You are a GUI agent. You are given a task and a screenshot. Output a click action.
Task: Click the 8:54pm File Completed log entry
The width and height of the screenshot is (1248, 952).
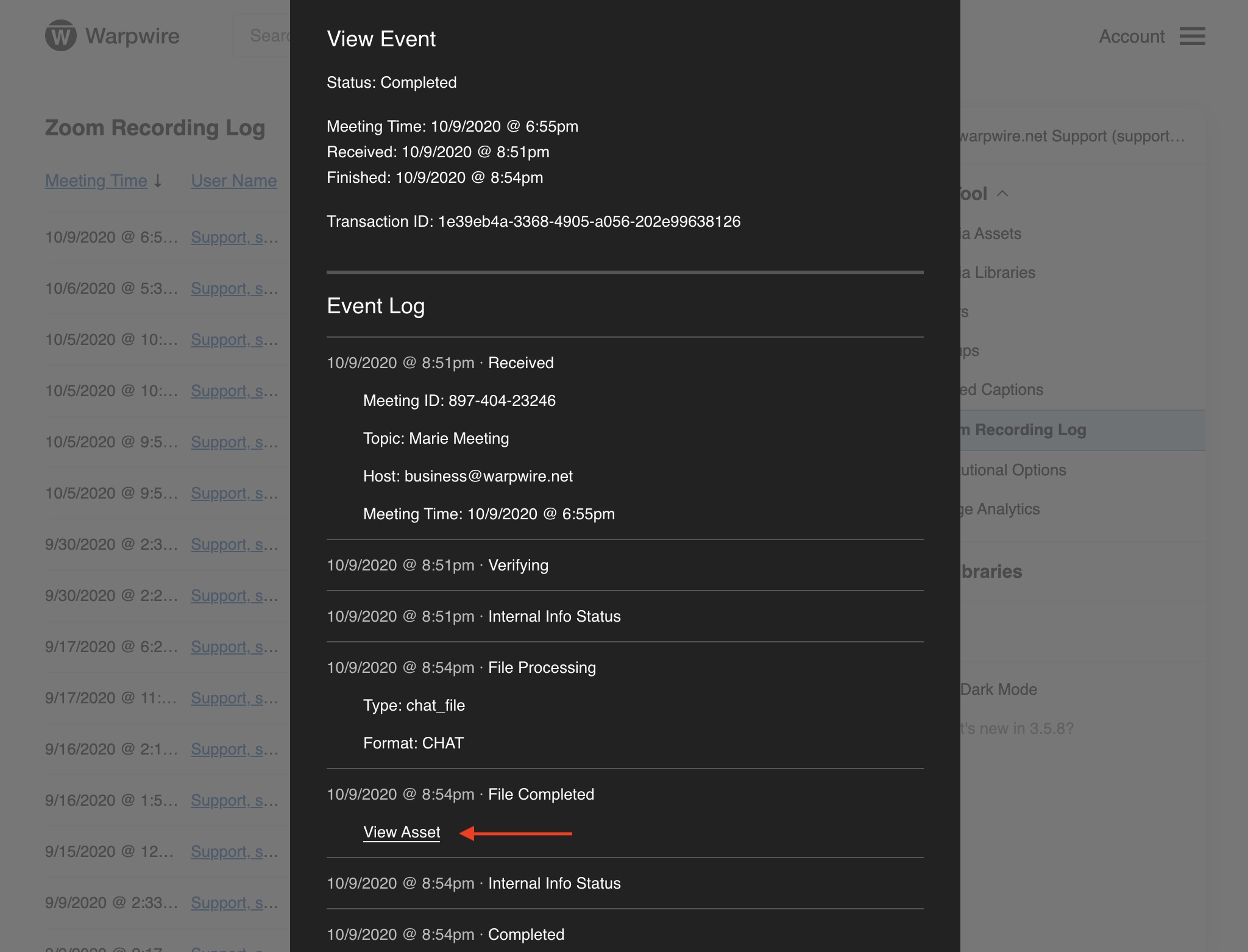click(x=461, y=794)
